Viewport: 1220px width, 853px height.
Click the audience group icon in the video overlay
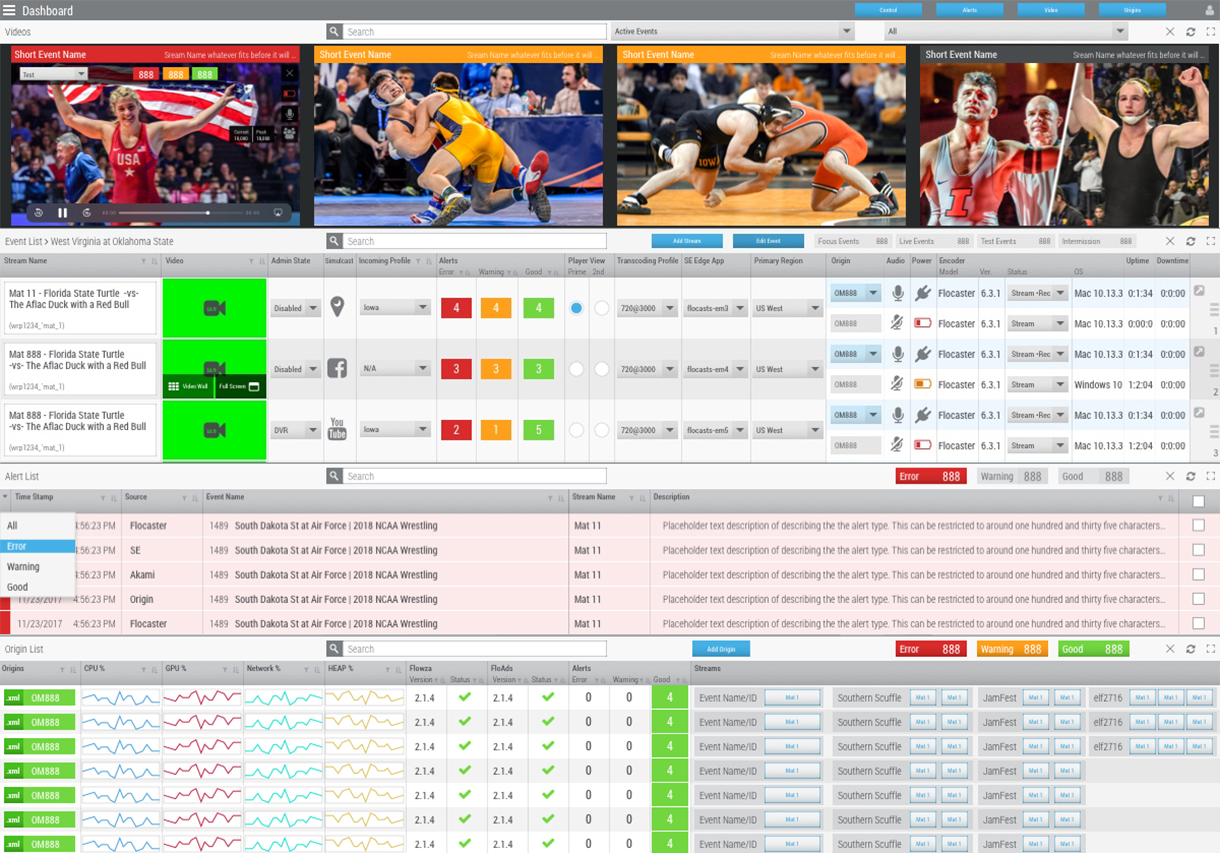290,133
